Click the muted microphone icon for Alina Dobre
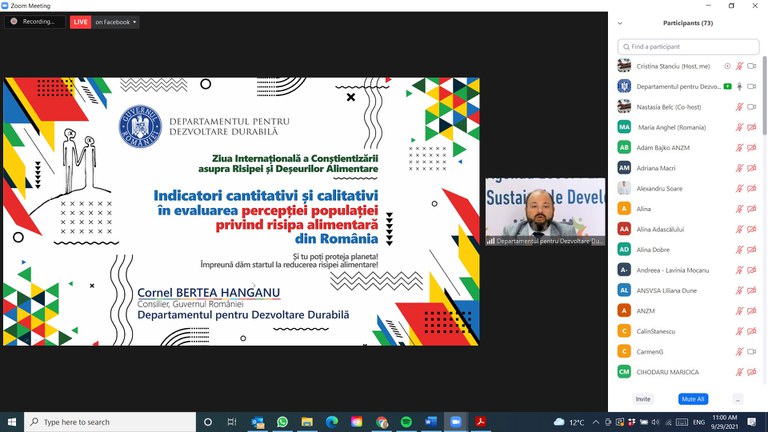 tap(740, 249)
